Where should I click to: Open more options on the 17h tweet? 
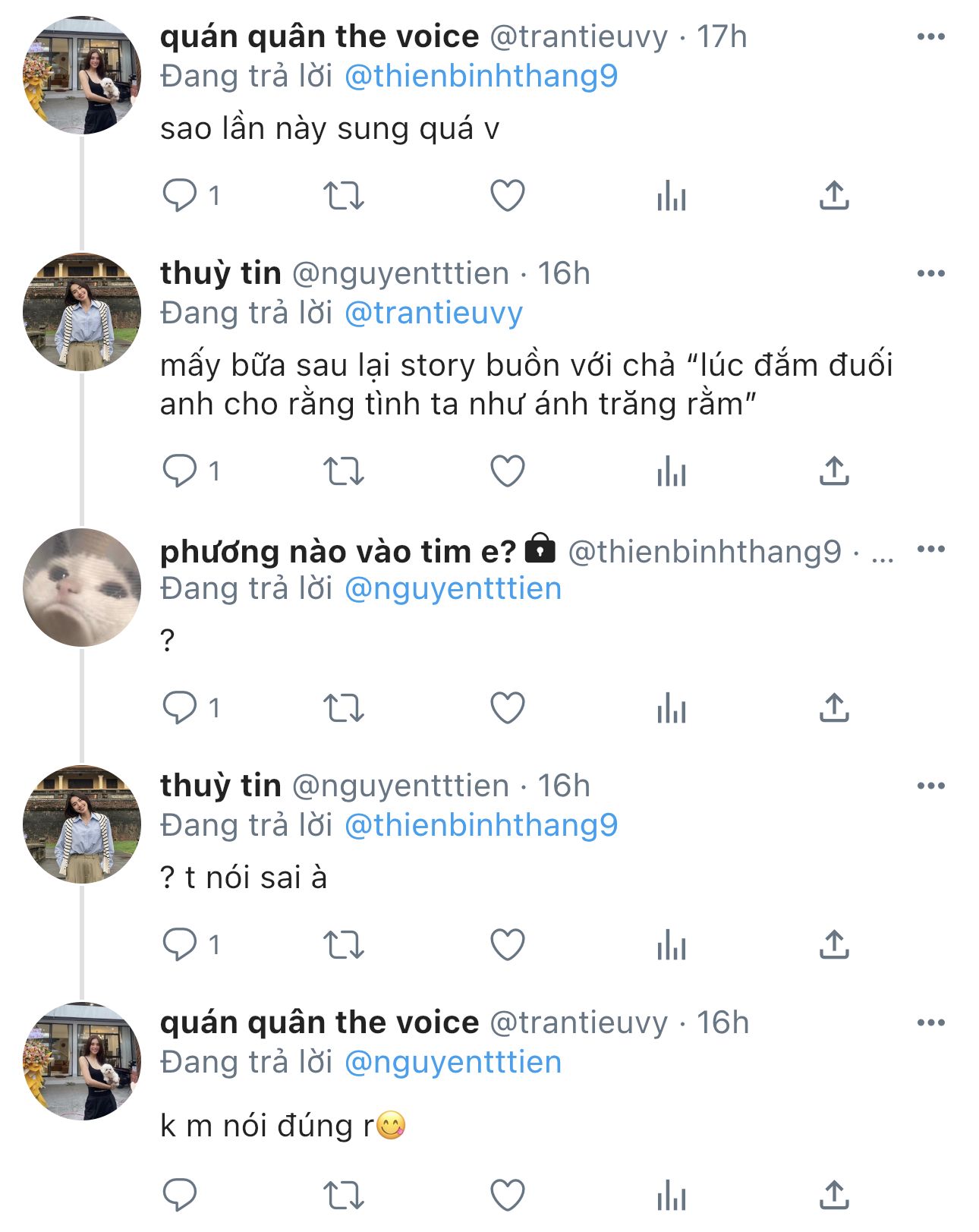[930, 36]
